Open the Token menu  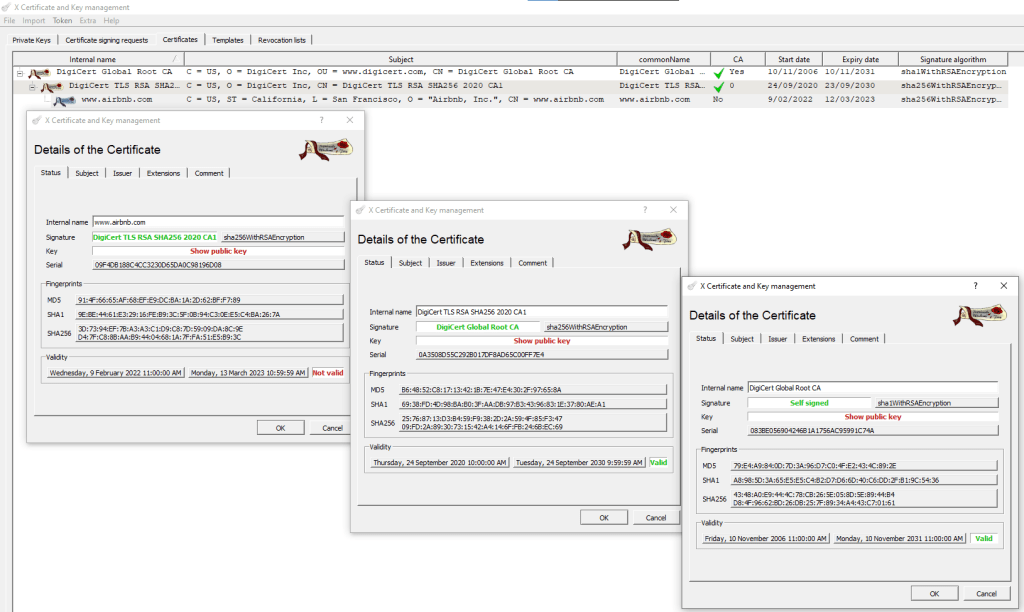point(60,20)
